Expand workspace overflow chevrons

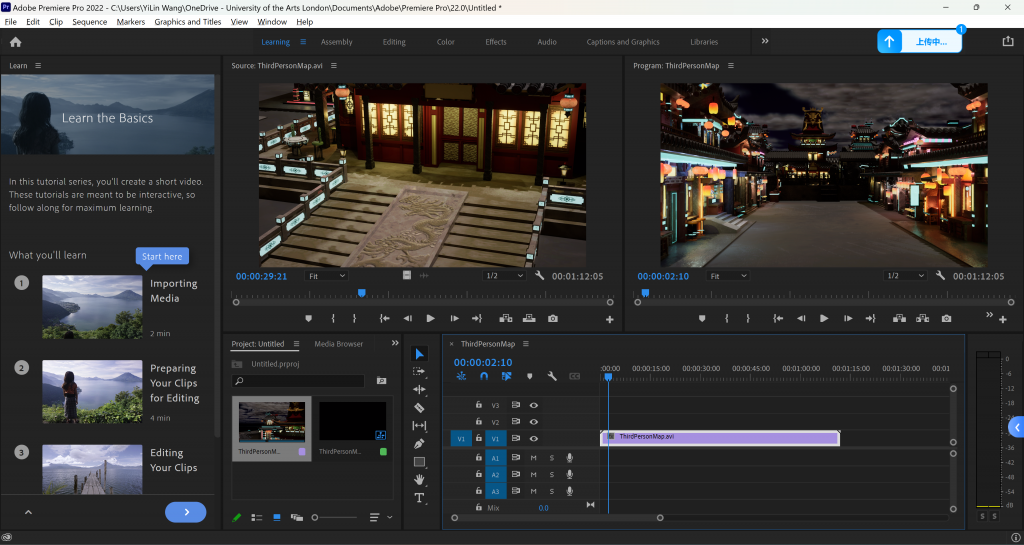[765, 41]
